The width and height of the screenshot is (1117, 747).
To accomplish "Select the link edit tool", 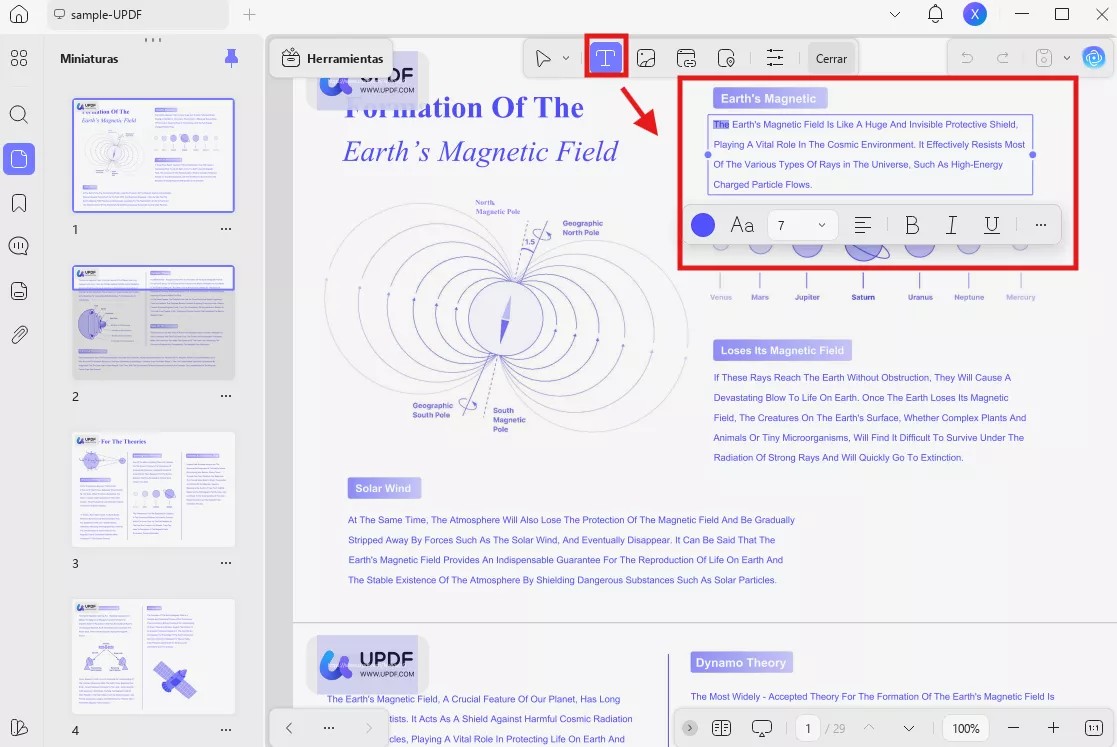I will pyautogui.click(x=686, y=58).
